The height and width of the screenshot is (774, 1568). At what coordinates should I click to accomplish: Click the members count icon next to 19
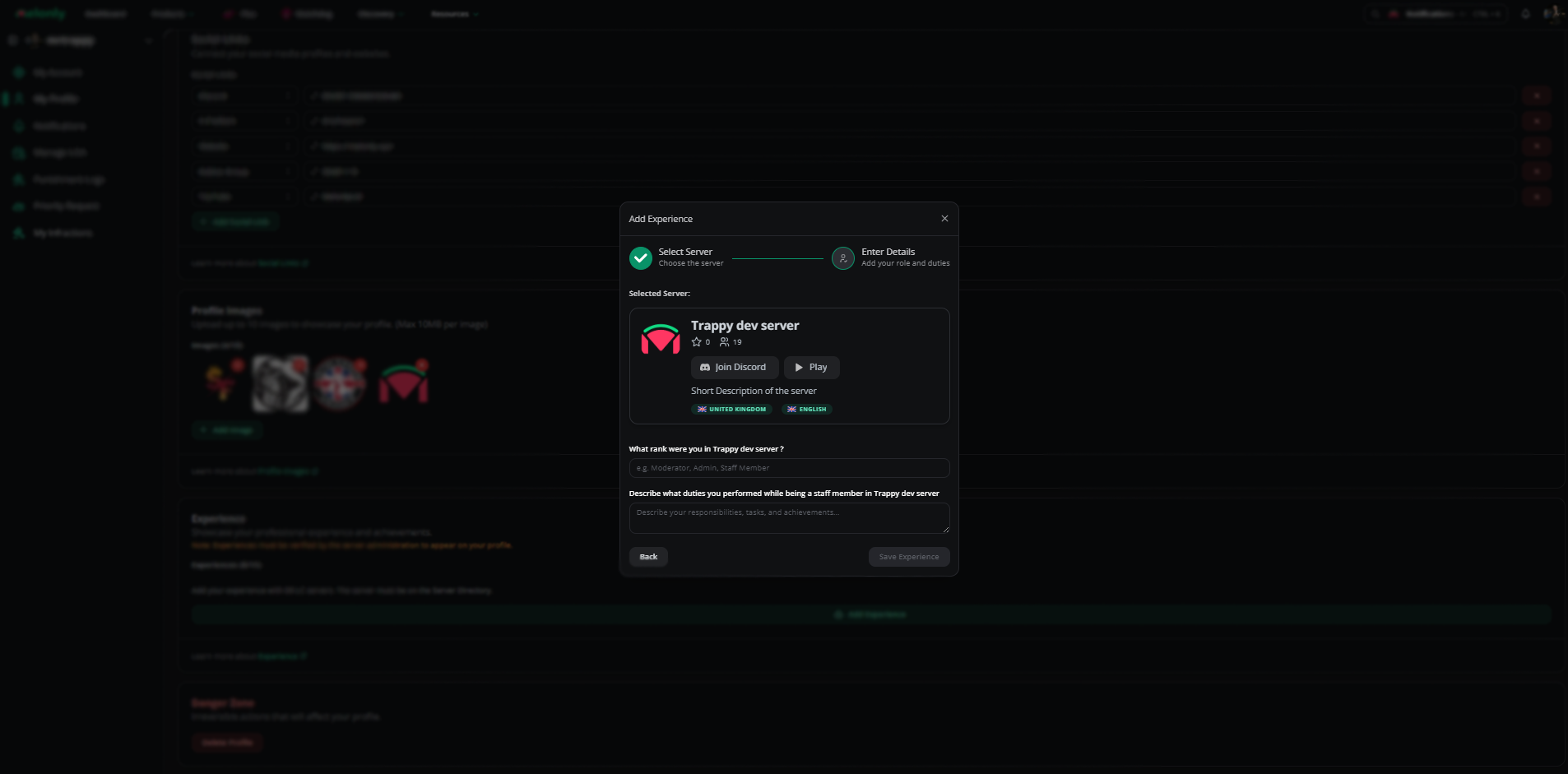[x=724, y=342]
